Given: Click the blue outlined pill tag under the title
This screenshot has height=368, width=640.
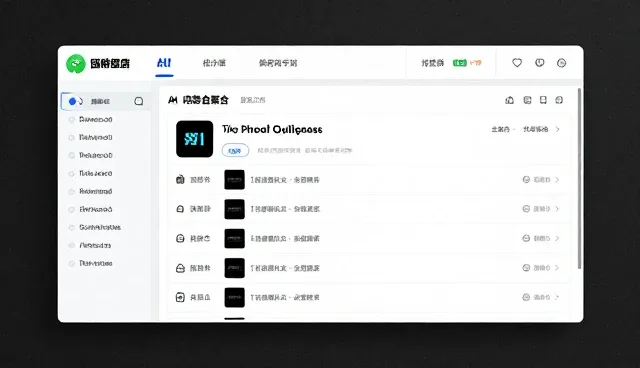Looking at the screenshot, I should (235, 151).
